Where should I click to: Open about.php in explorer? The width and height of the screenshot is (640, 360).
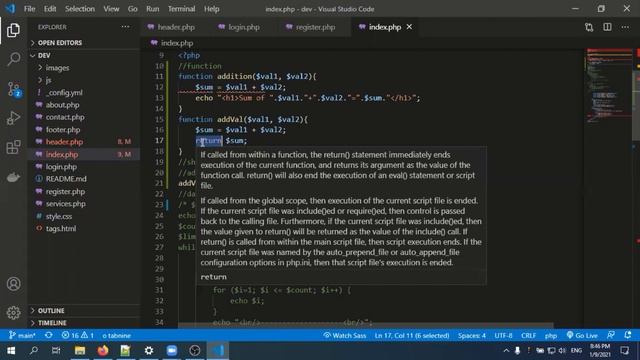[84, 105]
